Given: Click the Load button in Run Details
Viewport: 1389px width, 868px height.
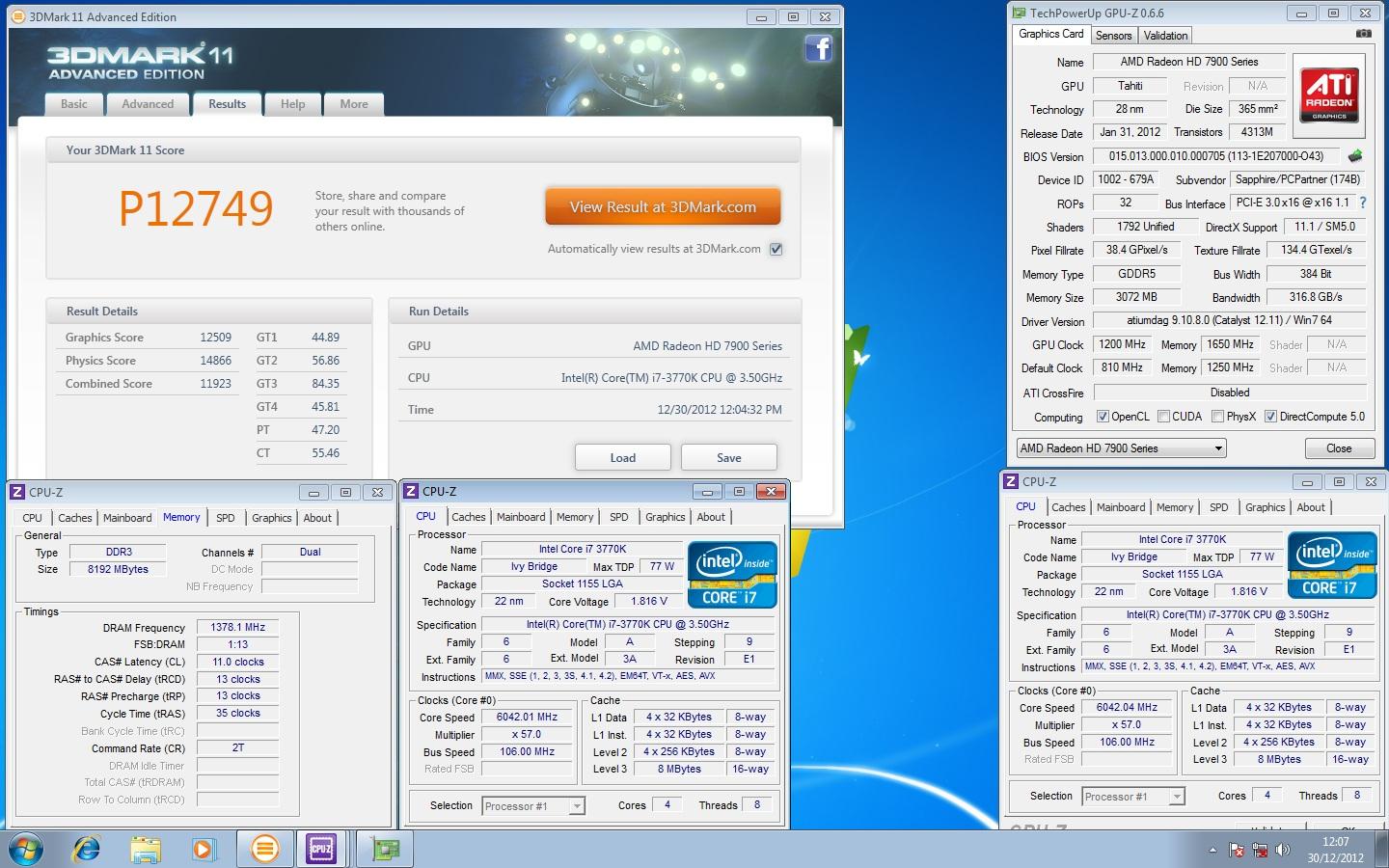Looking at the screenshot, I should [622, 457].
